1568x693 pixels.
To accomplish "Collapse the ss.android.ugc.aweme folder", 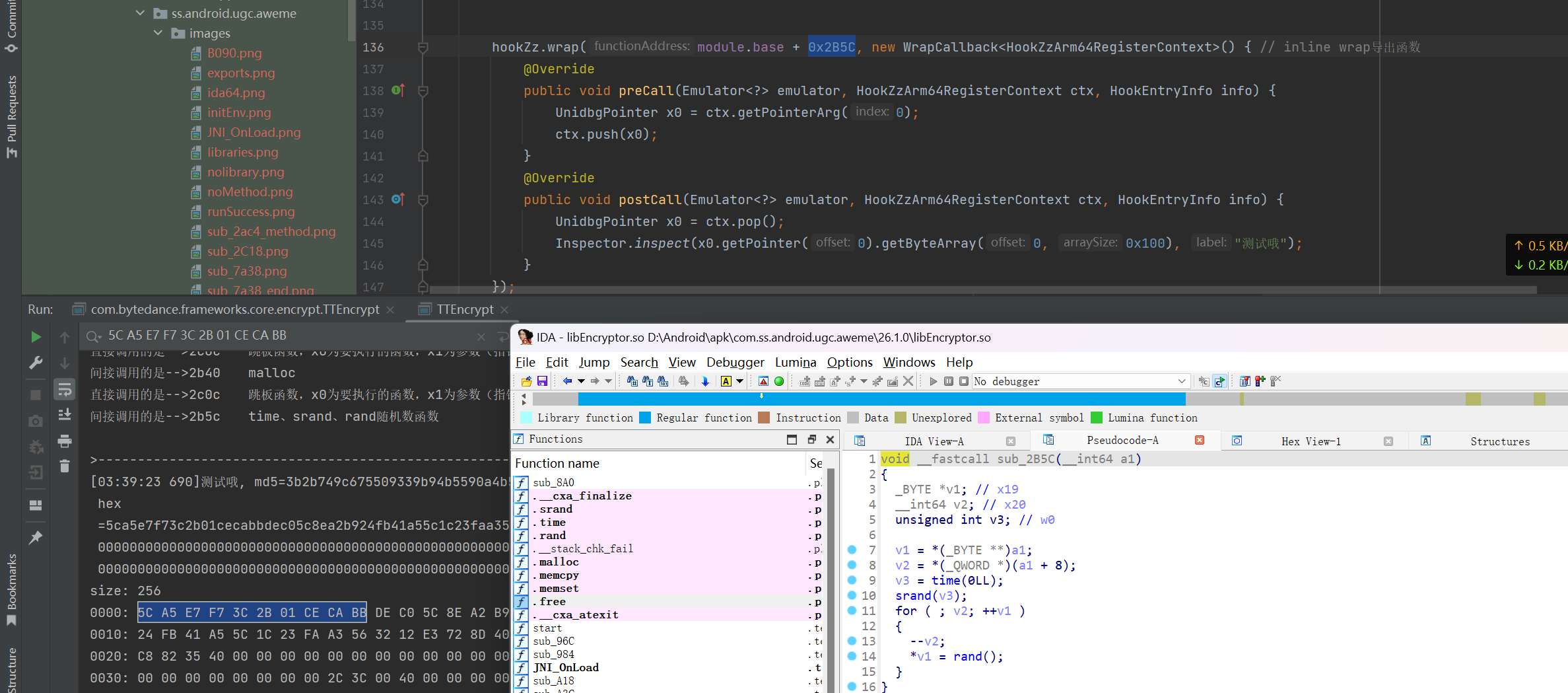I will [140, 13].
